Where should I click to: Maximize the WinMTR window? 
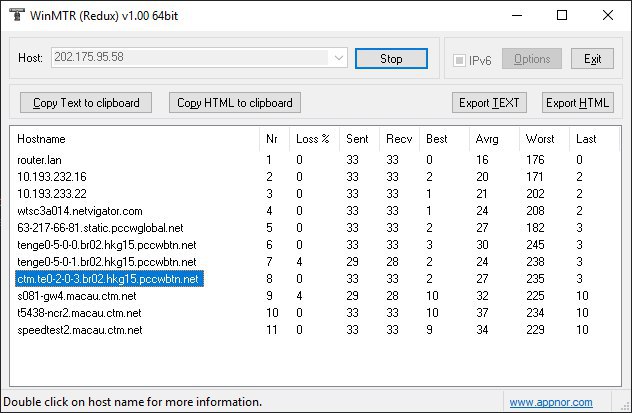(x=562, y=15)
